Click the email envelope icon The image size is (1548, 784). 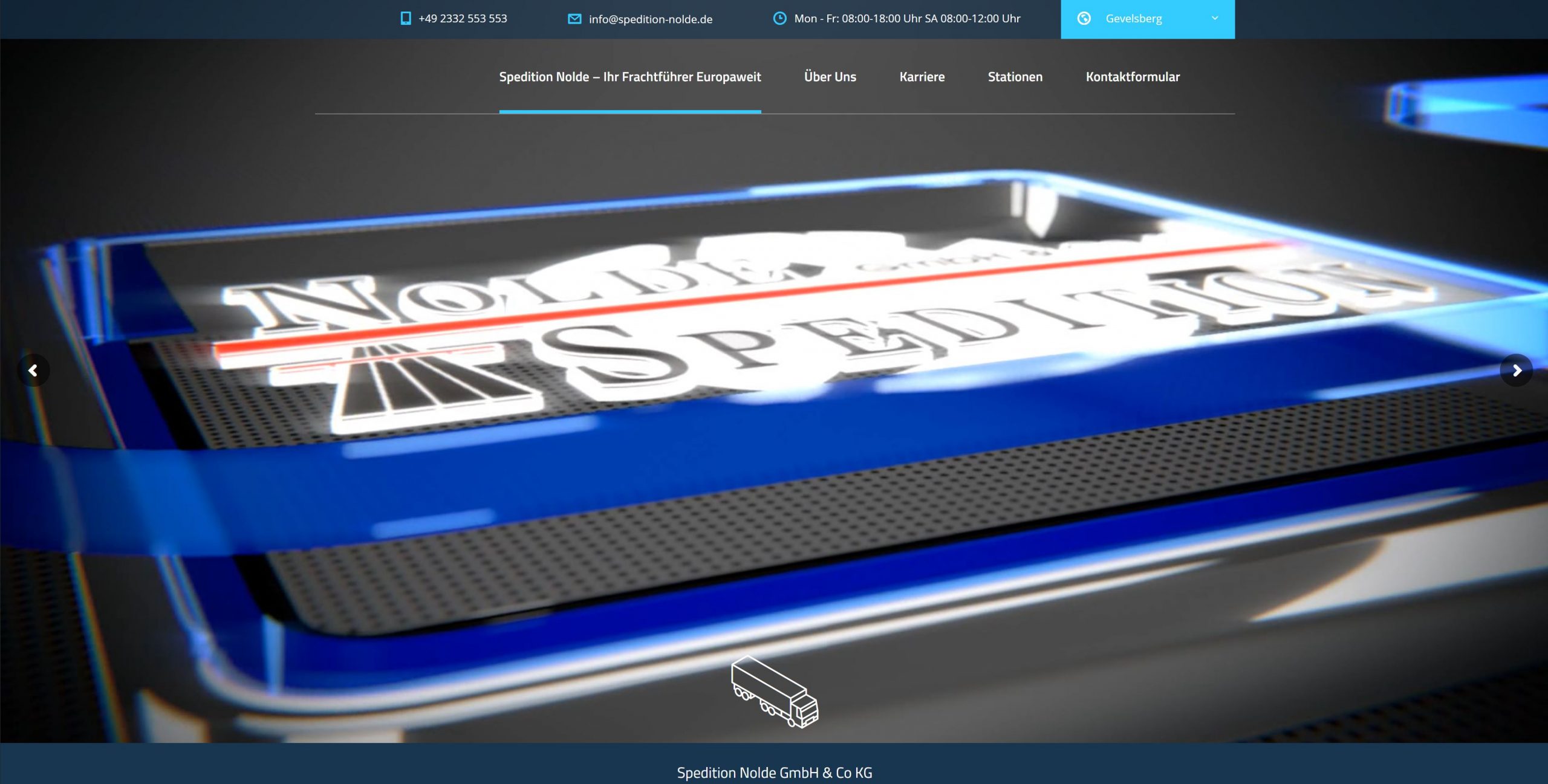point(574,19)
